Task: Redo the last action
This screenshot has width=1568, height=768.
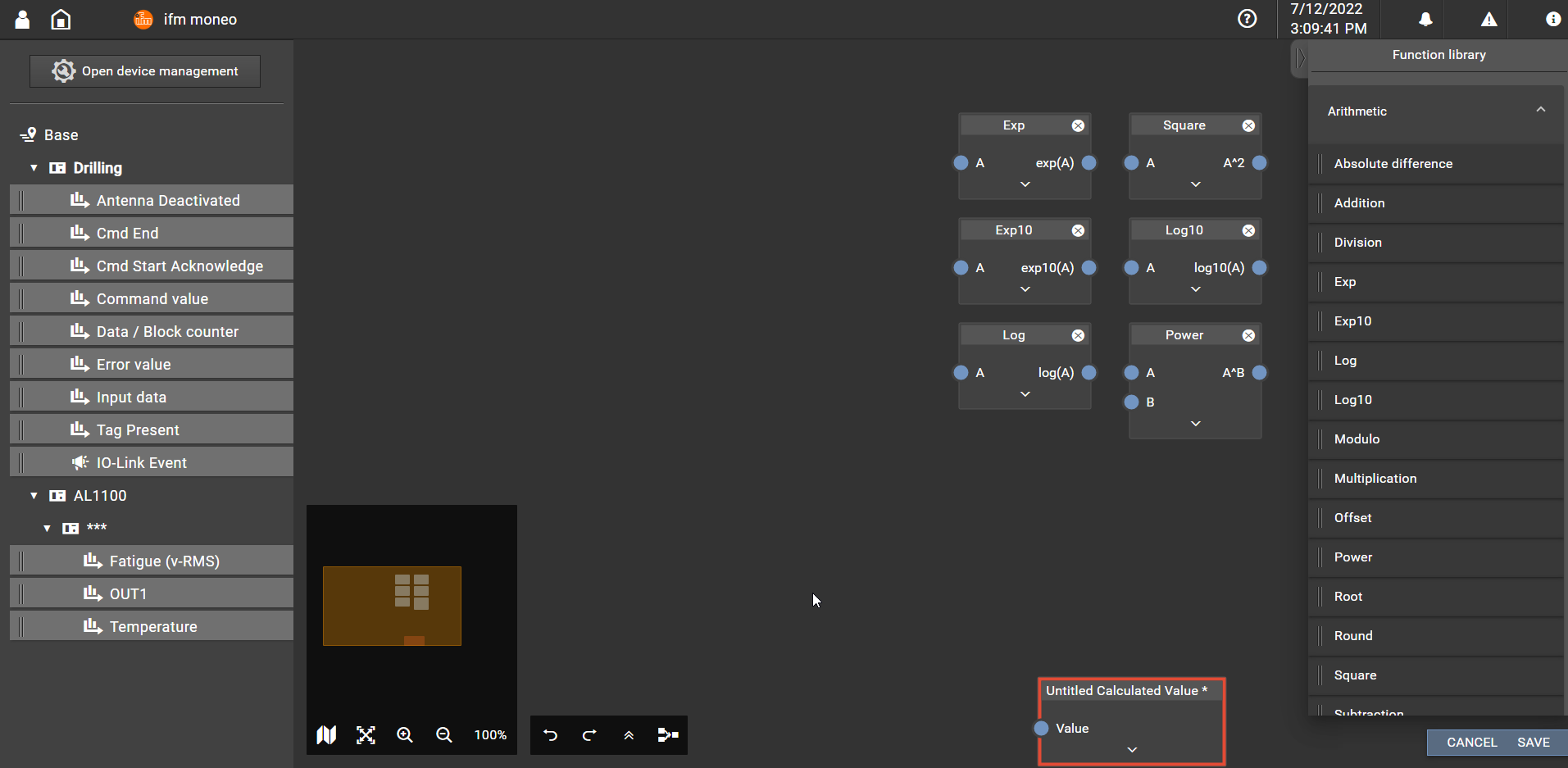Action: click(x=589, y=735)
